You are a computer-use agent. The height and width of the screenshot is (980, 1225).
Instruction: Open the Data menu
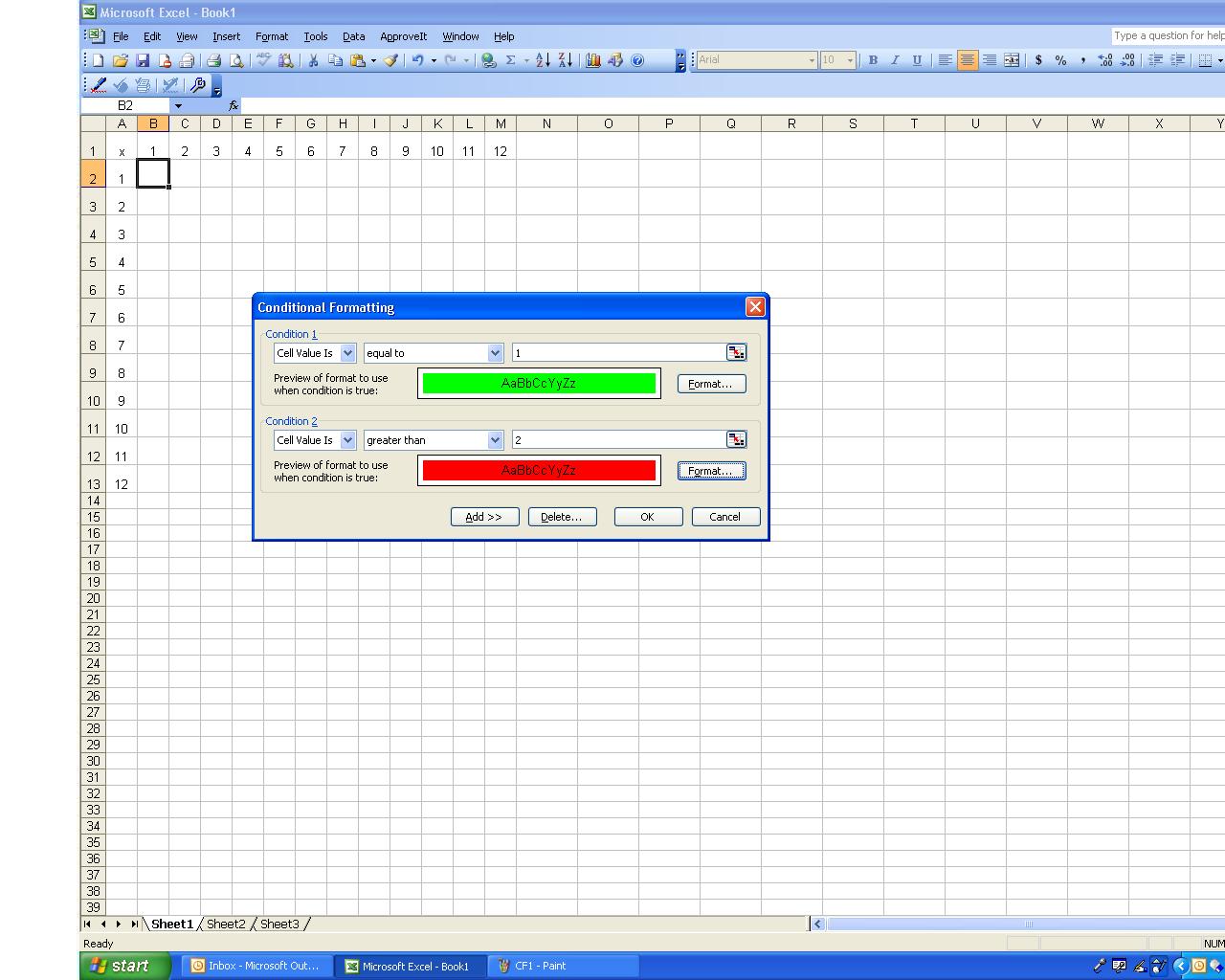click(354, 36)
